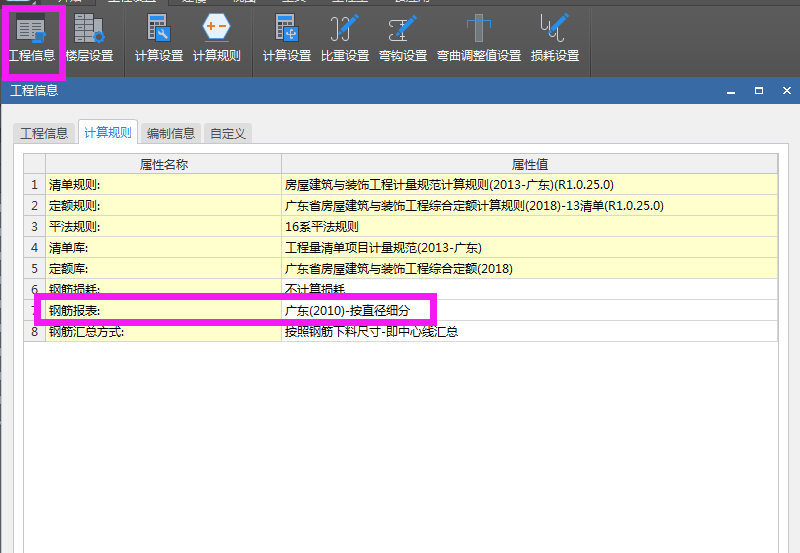The height and width of the screenshot is (553, 800).
Task: Minimize the 工程信息 dialog window
Action: click(731, 91)
